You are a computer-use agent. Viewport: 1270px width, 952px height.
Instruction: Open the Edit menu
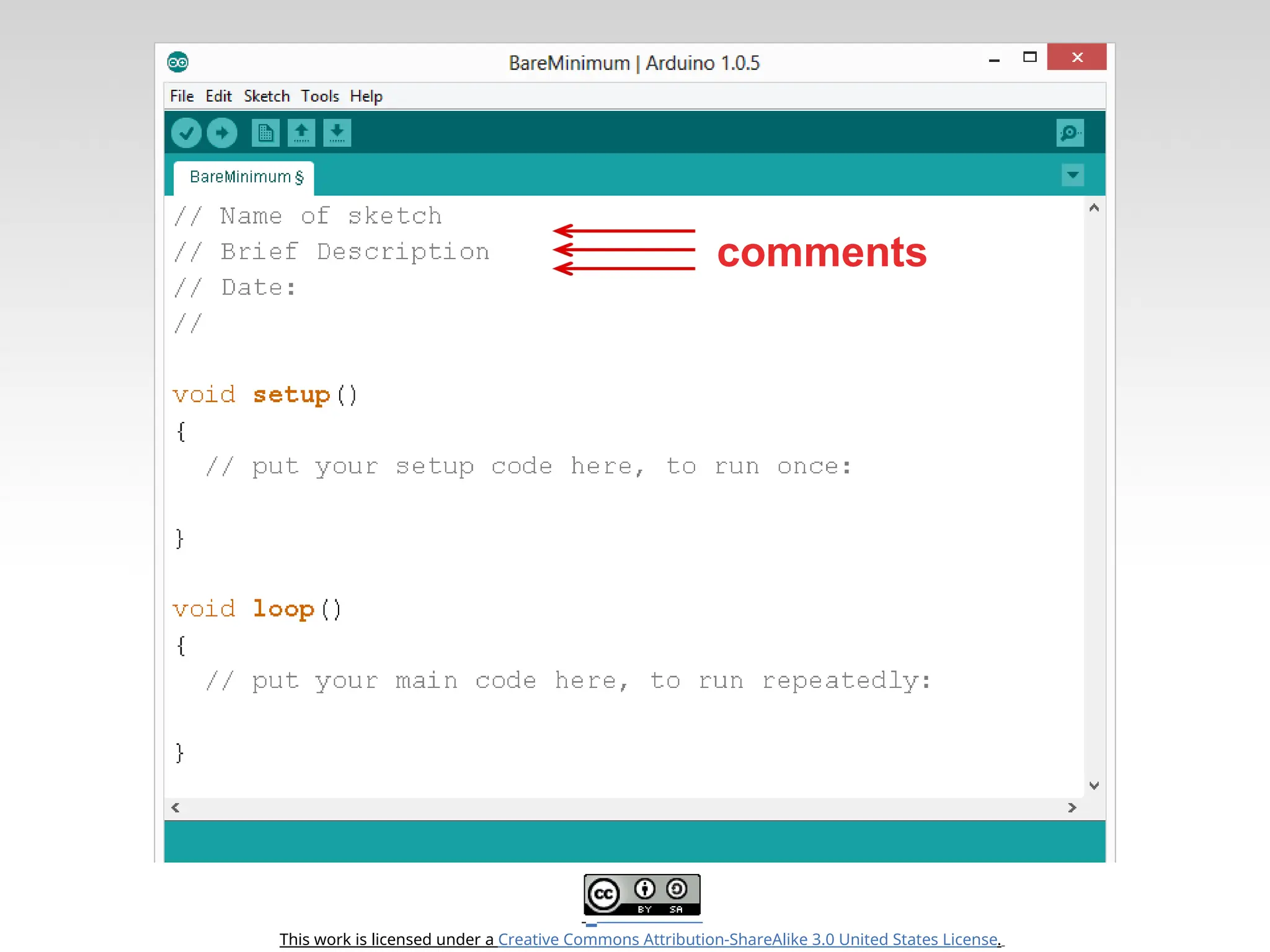218,96
